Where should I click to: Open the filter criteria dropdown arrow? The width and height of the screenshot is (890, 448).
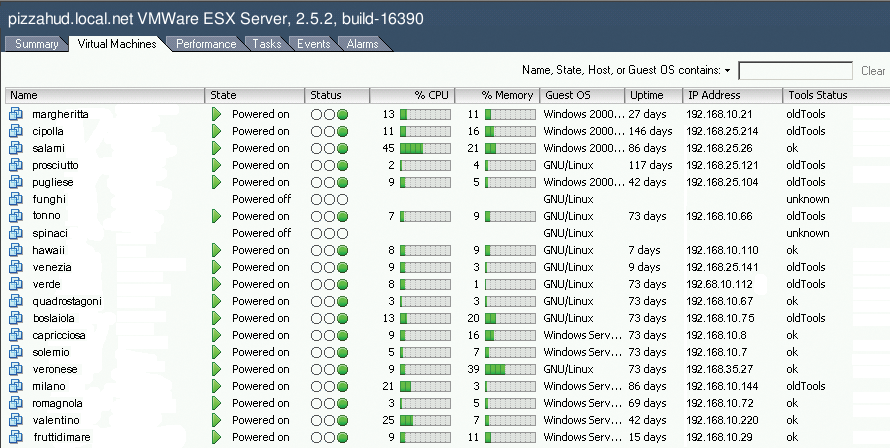(728, 71)
